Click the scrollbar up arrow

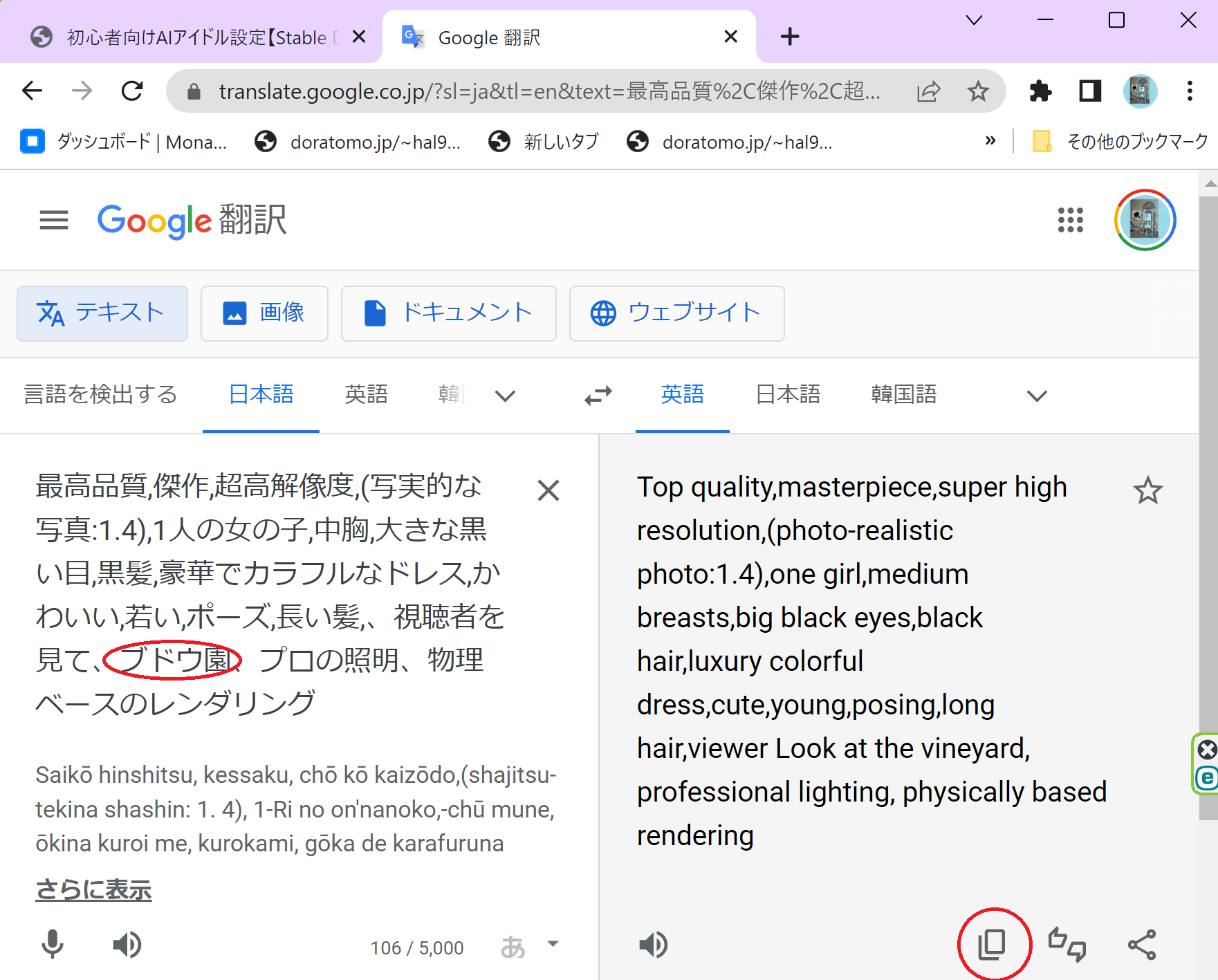[x=1210, y=184]
